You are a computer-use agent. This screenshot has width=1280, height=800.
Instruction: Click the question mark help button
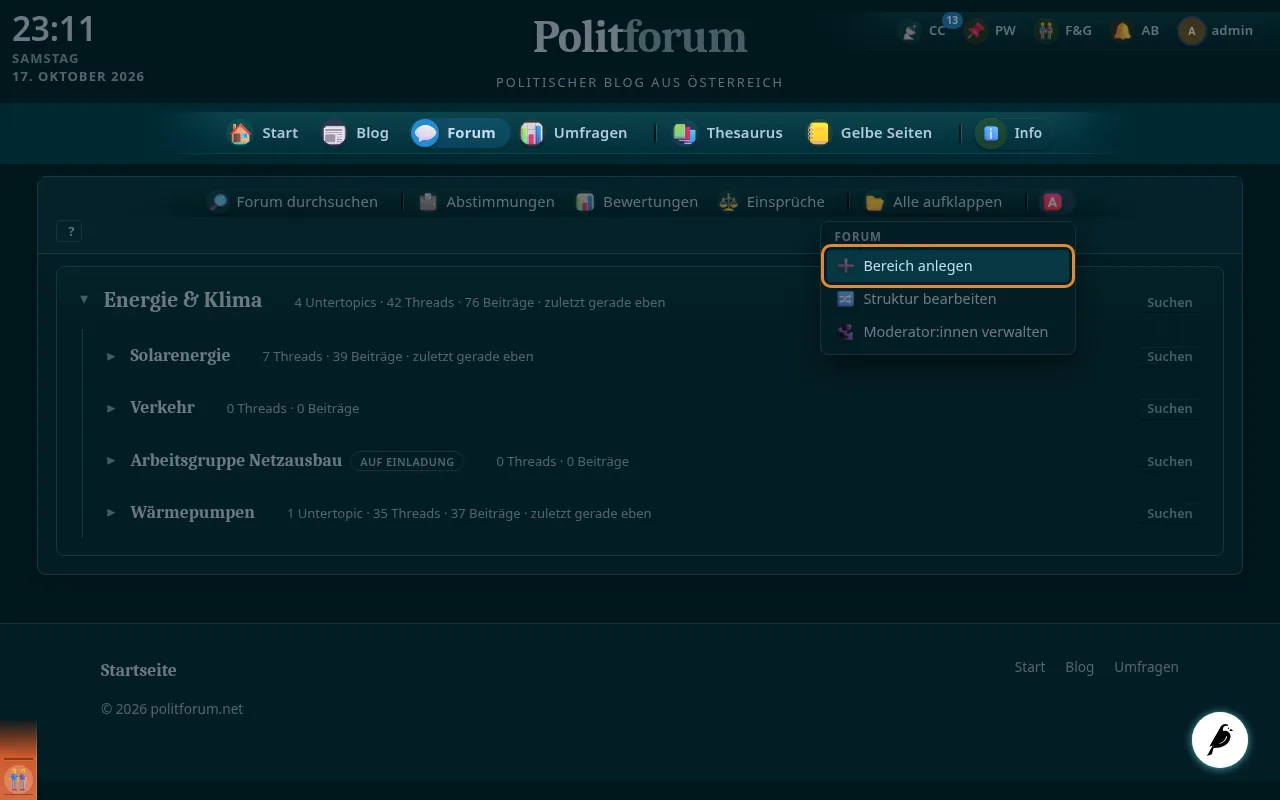point(70,232)
